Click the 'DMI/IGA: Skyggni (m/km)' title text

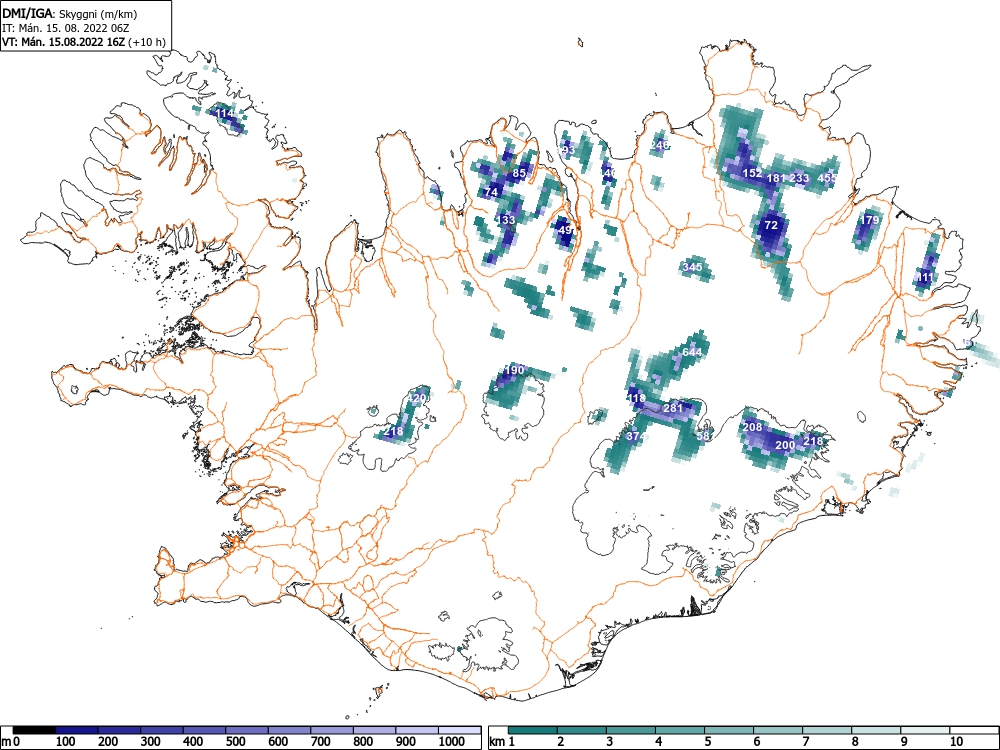tap(70, 13)
